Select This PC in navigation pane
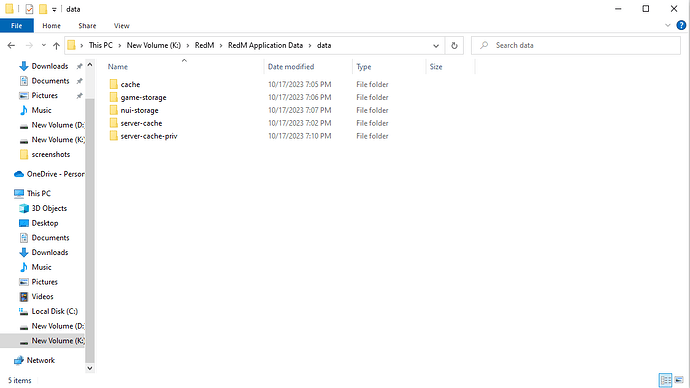Viewport: 690px width, 388px height. [x=39, y=193]
